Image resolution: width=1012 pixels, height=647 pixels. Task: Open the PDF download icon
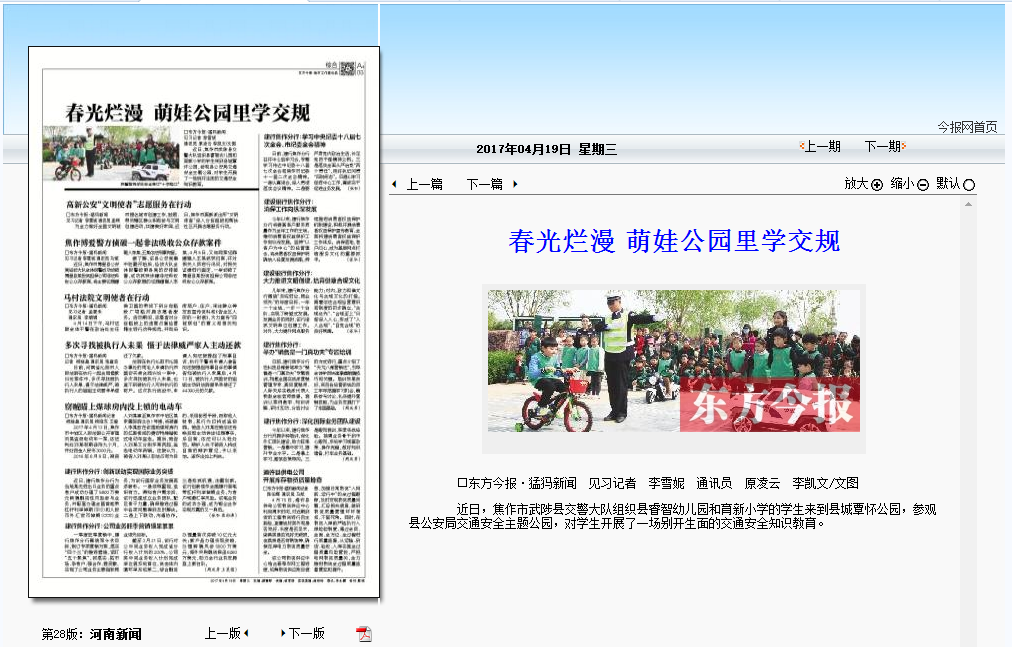click(364, 634)
